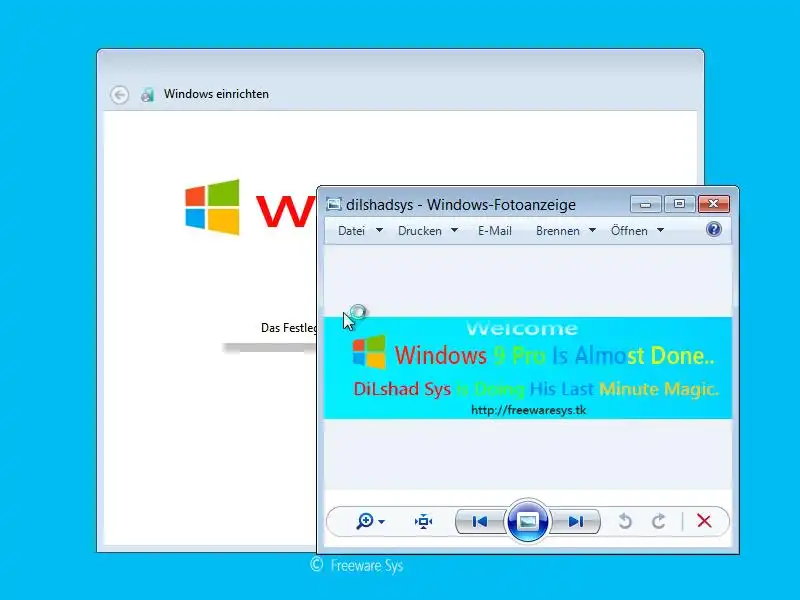This screenshot has height=600, width=800.
Task: Start the slideshow with the round button
Action: point(528,521)
